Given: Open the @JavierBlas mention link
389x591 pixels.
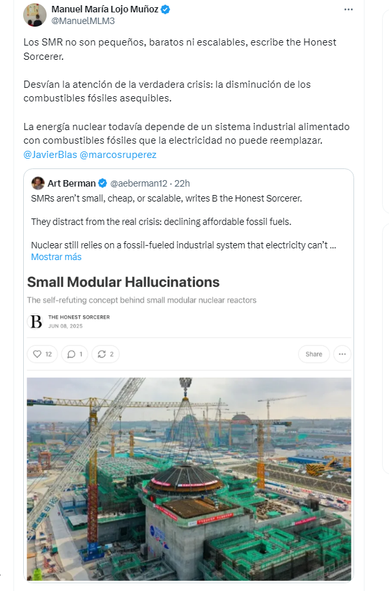Looking at the screenshot, I should click(50, 155).
